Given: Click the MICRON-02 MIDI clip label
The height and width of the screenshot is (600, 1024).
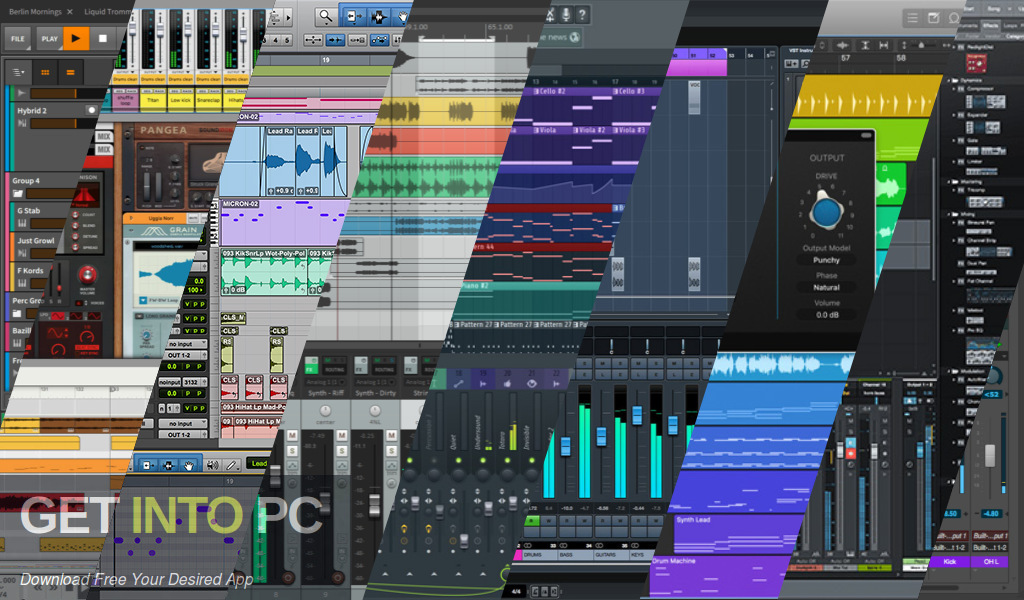Looking at the screenshot, I should click(240, 204).
